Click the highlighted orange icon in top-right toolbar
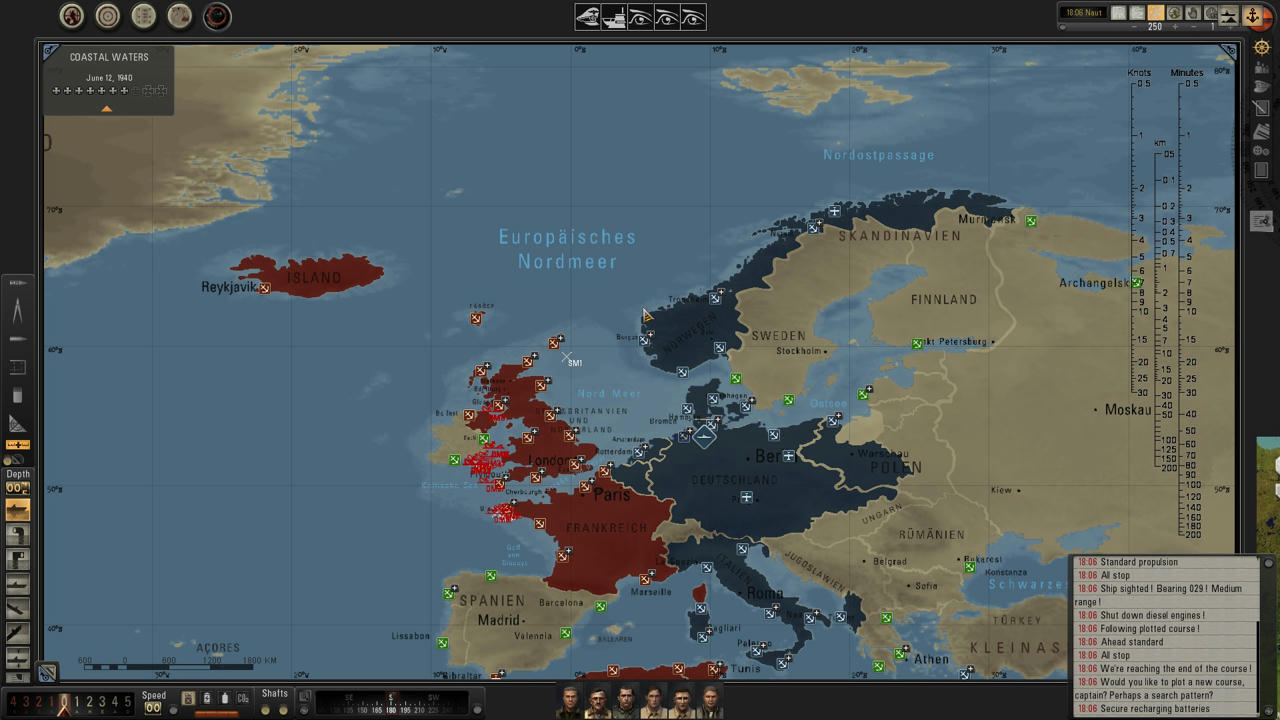Screen dimensions: 1280x720 (x=1156, y=13)
